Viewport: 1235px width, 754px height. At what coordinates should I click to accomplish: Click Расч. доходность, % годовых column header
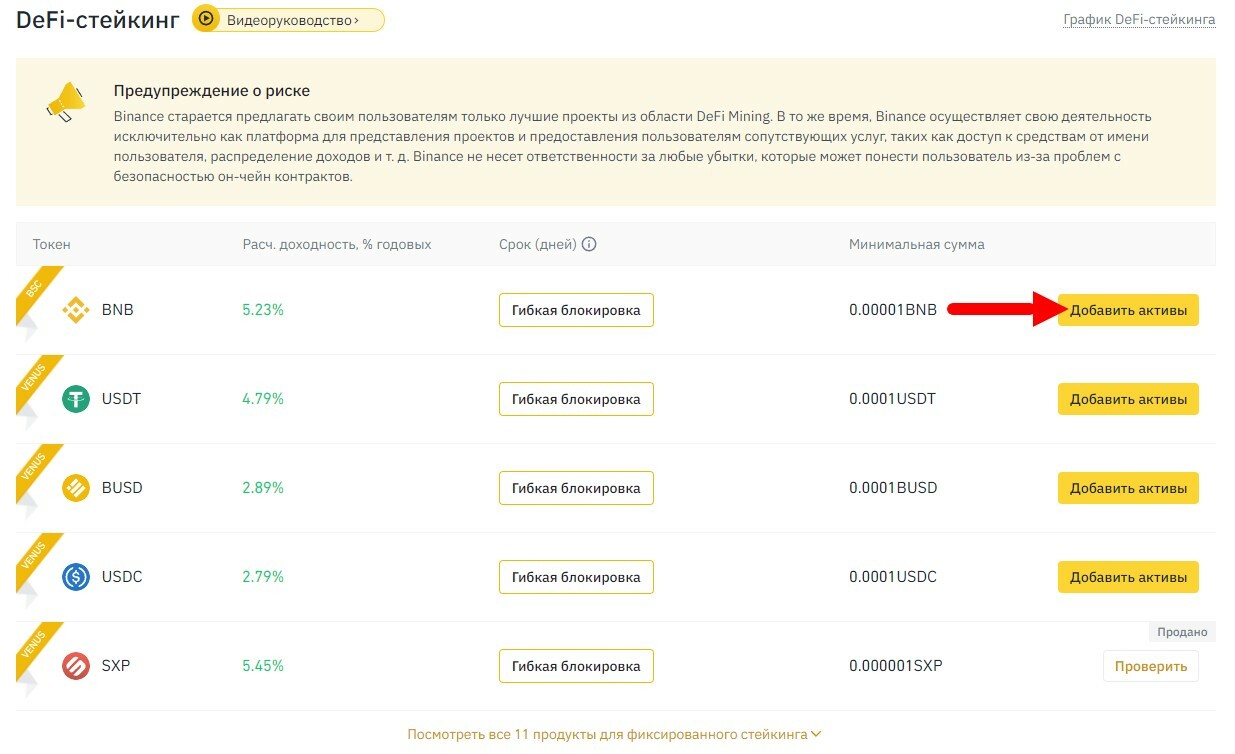coord(337,244)
